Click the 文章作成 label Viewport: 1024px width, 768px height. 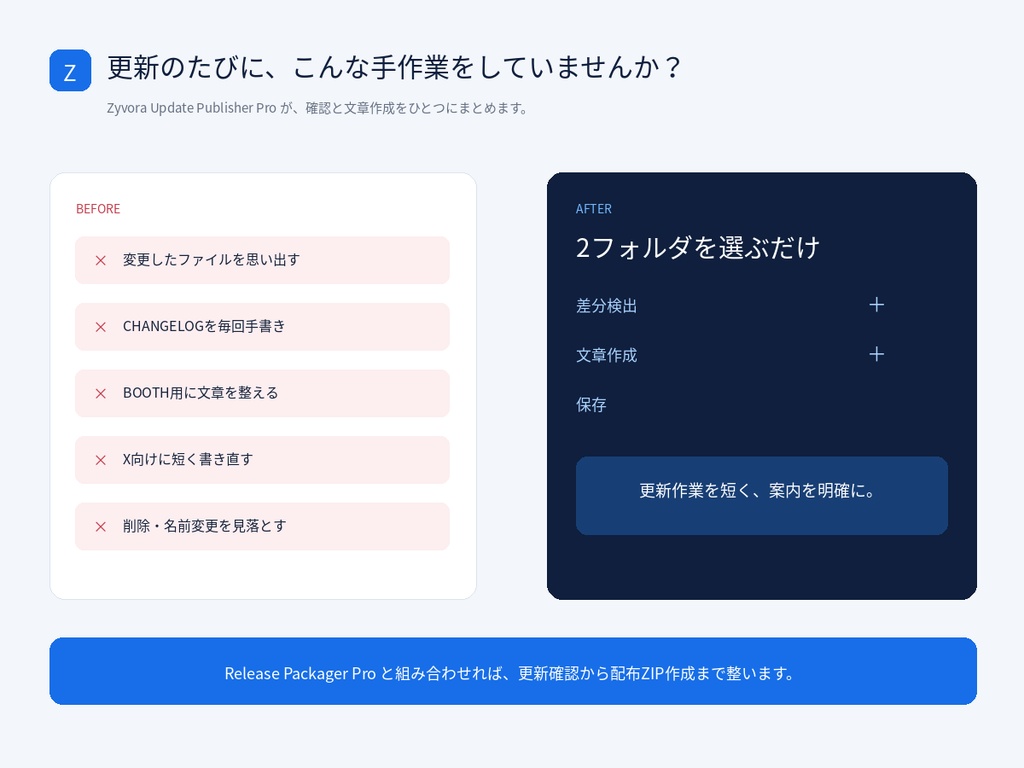[x=606, y=355]
